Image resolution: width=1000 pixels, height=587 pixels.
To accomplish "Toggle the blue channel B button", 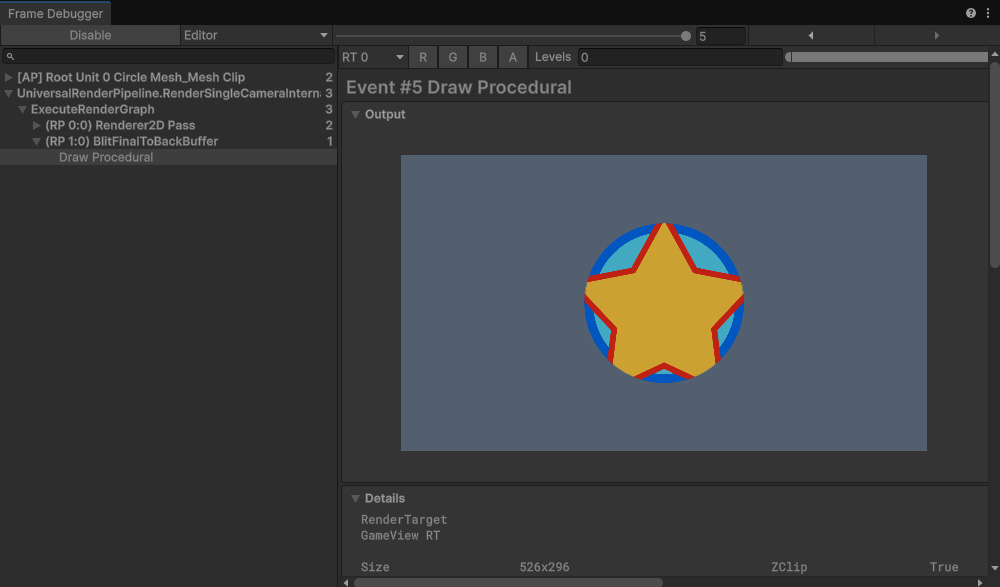I will click(483, 58).
